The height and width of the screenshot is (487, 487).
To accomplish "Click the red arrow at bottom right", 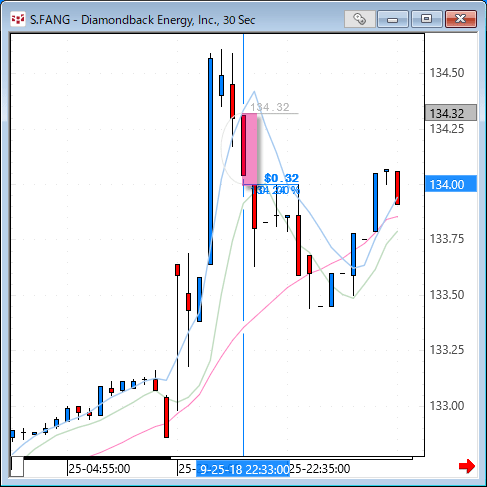I will [x=467, y=466].
